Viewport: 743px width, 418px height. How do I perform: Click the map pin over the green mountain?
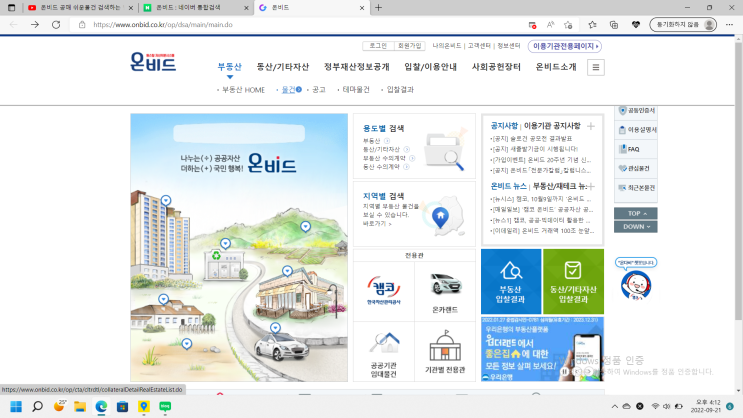pos(306,227)
